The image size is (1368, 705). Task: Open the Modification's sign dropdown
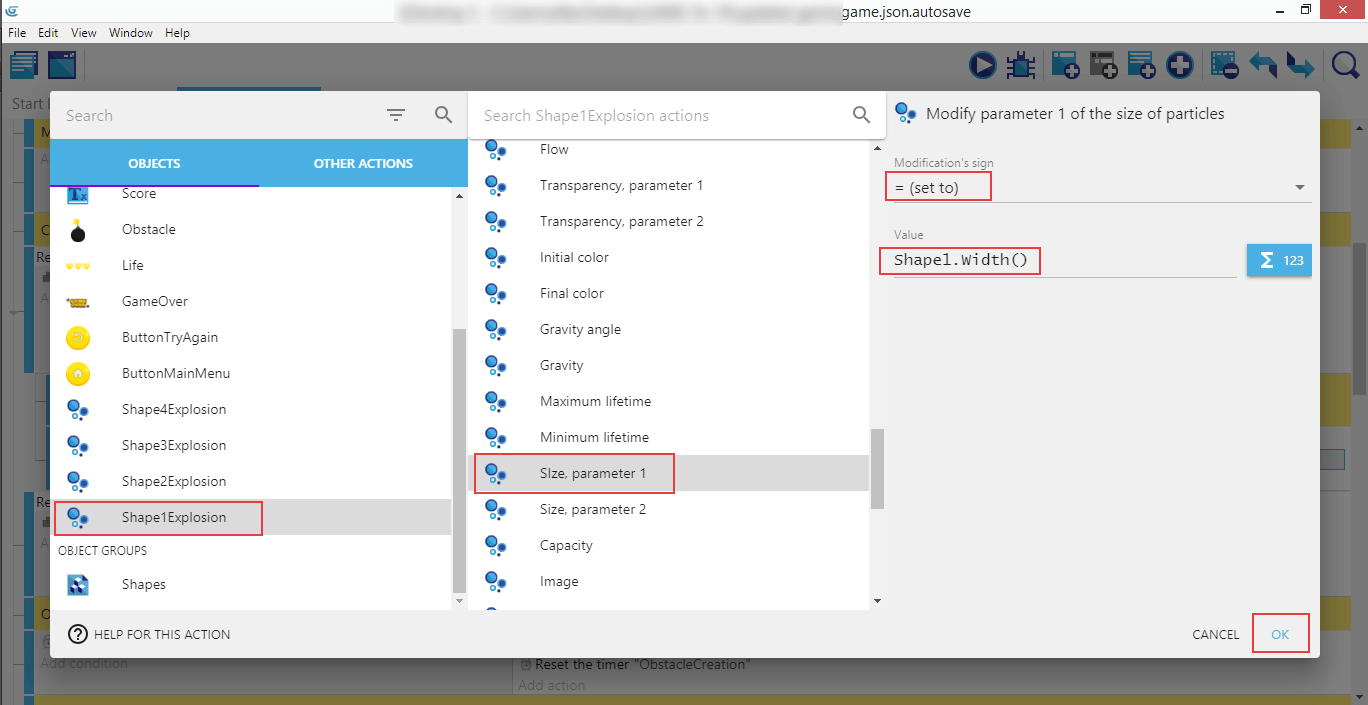click(x=1100, y=188)
